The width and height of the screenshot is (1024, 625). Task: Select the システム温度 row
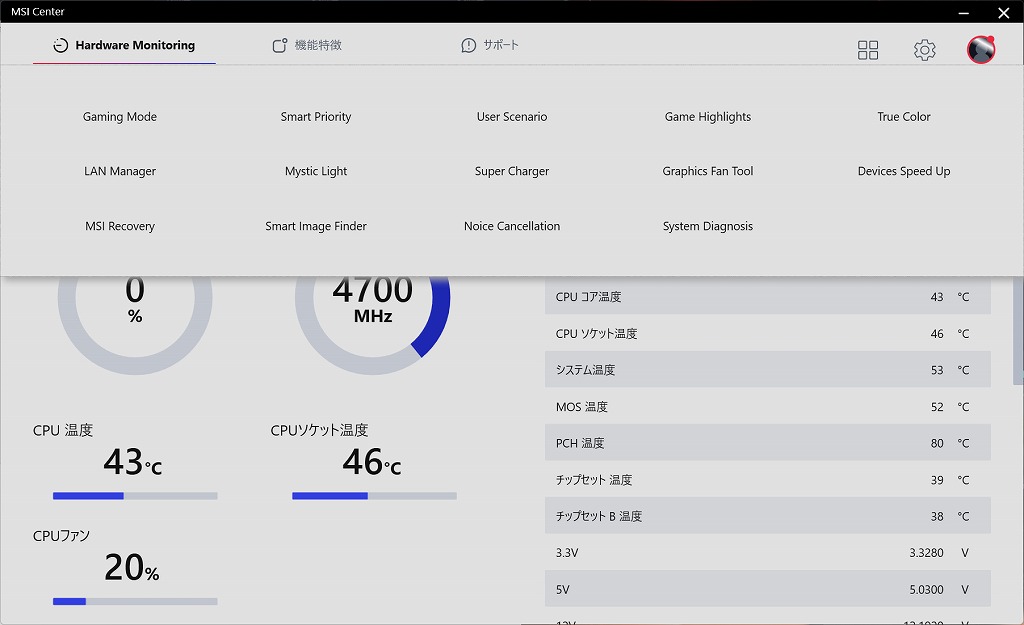767,370
